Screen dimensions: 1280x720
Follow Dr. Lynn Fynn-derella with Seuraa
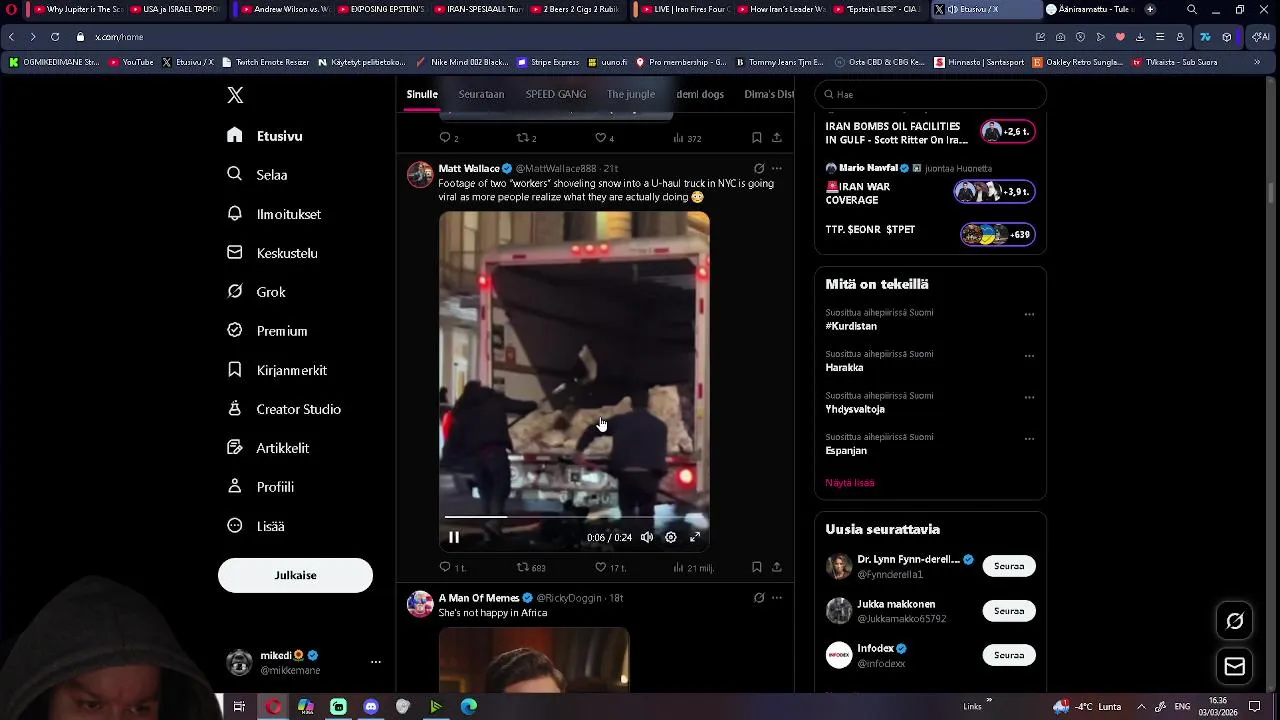(x=1009, y=566)
